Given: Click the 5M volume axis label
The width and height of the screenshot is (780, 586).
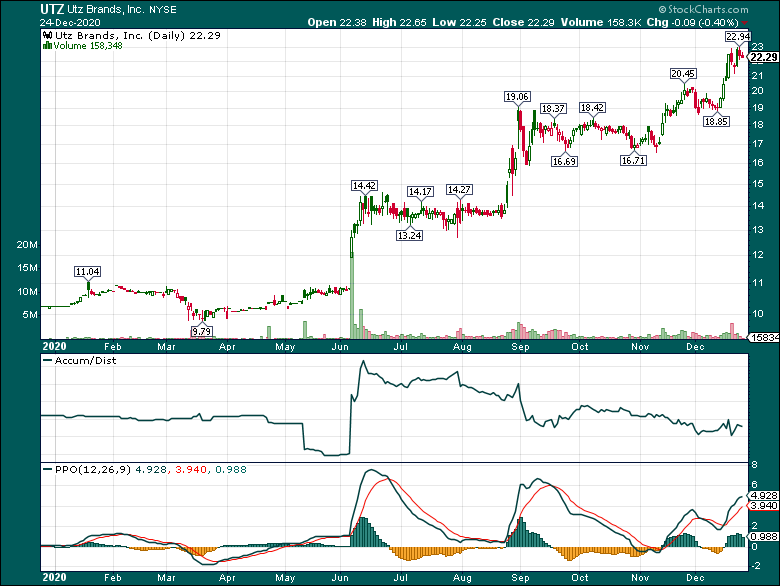Looking at the screenshot, I should pyautogui.click(x=30, y=314).
